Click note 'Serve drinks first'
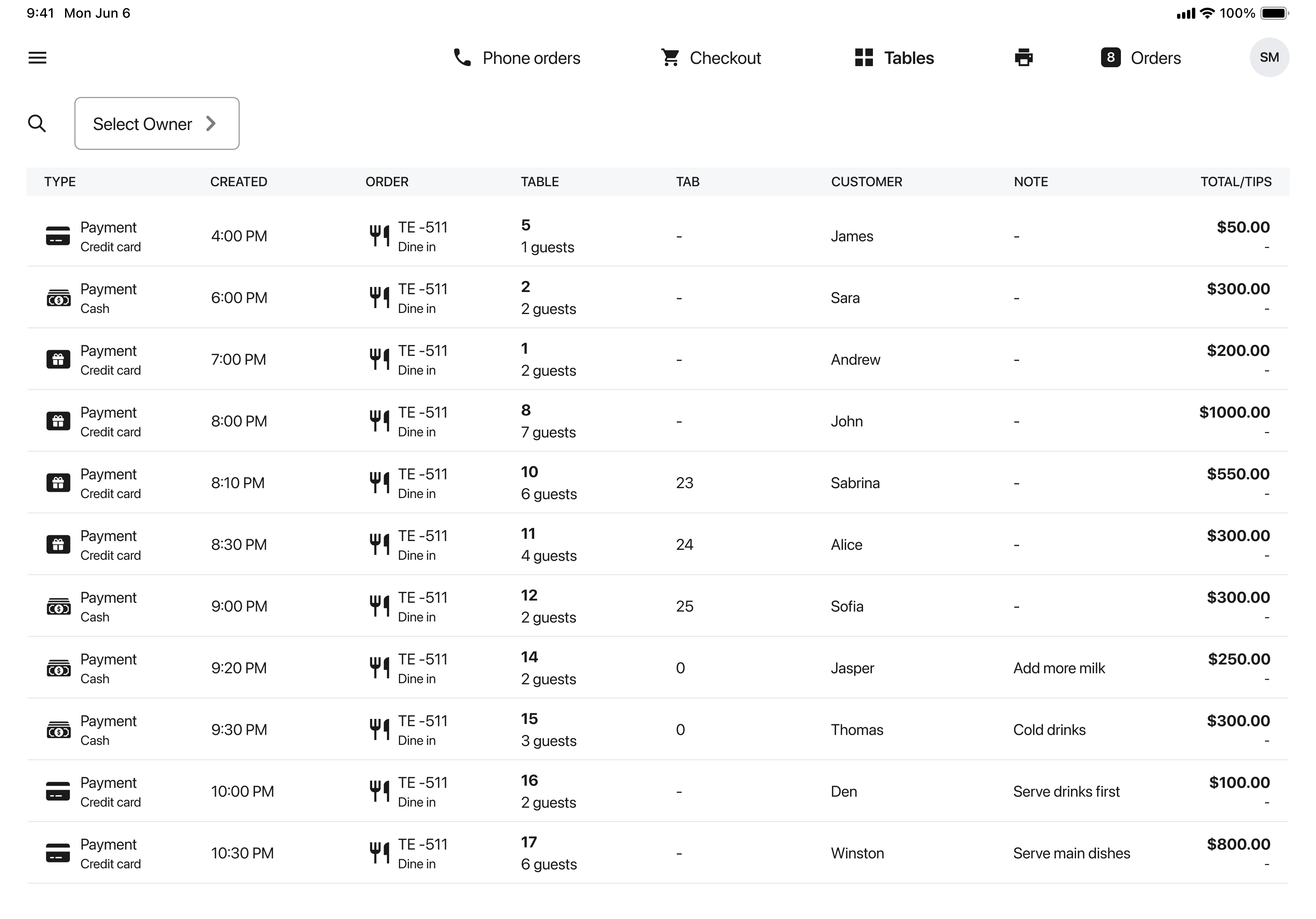Viewport: 1316px width, 919px height. click(x=1066, y=791)
